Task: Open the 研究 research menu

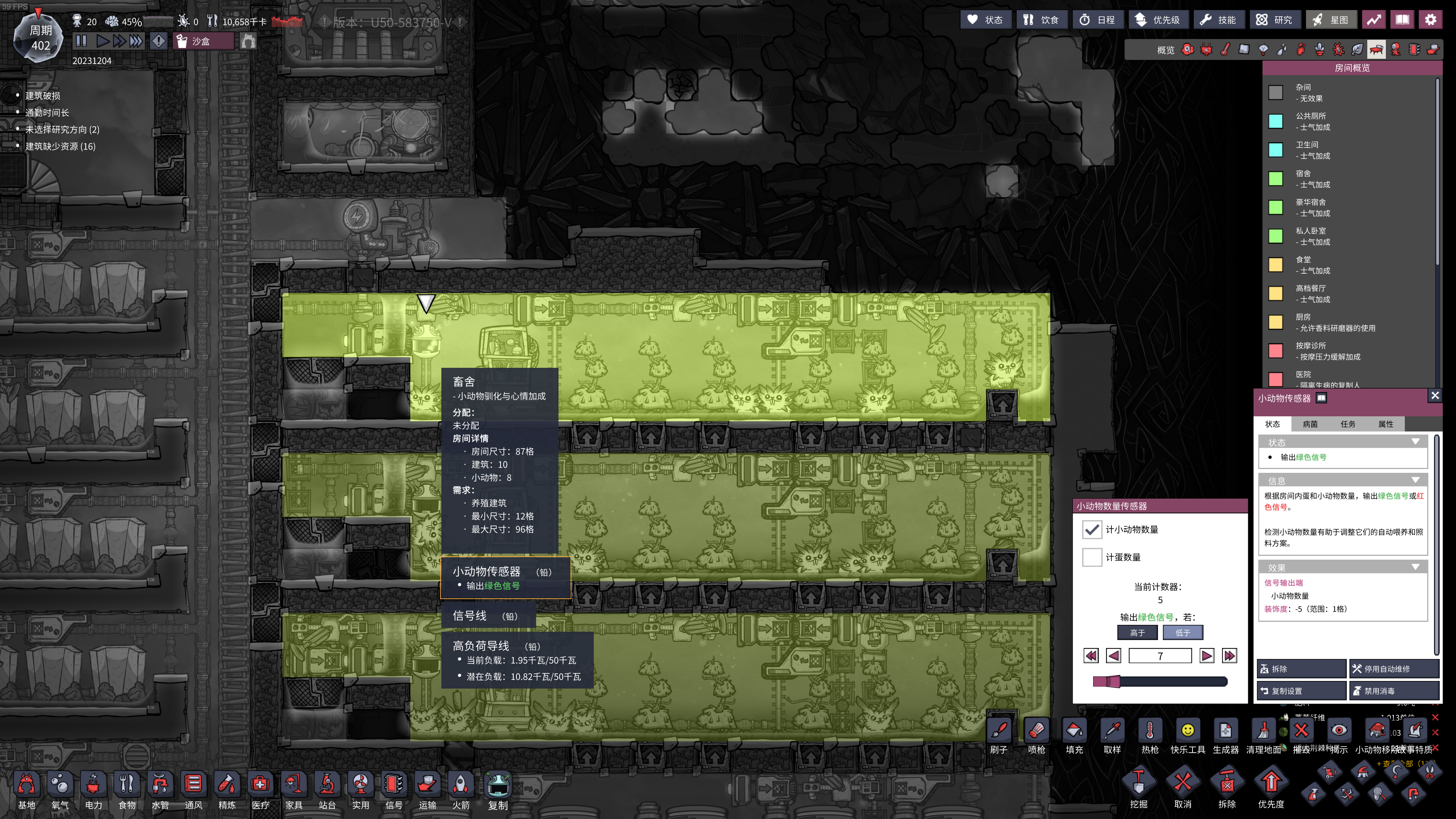Action: (1275, 20)
